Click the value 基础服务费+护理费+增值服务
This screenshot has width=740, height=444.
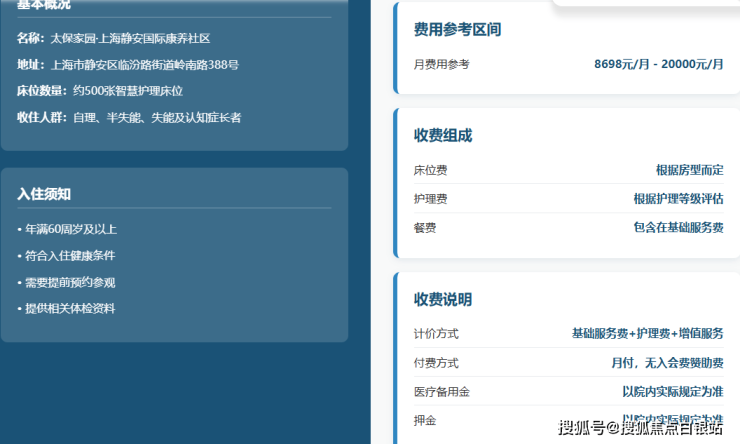pos(648,334)
